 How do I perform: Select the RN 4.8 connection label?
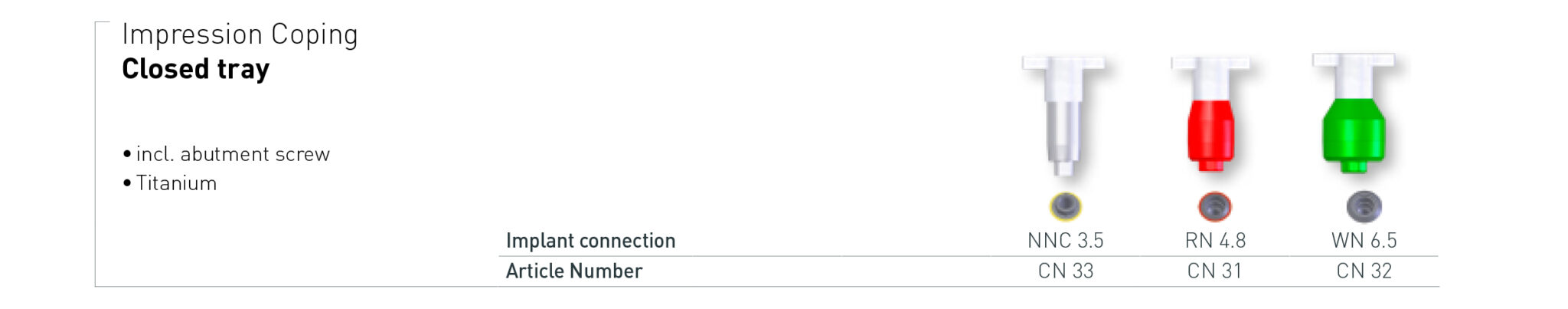click(x=1215, y=241)
